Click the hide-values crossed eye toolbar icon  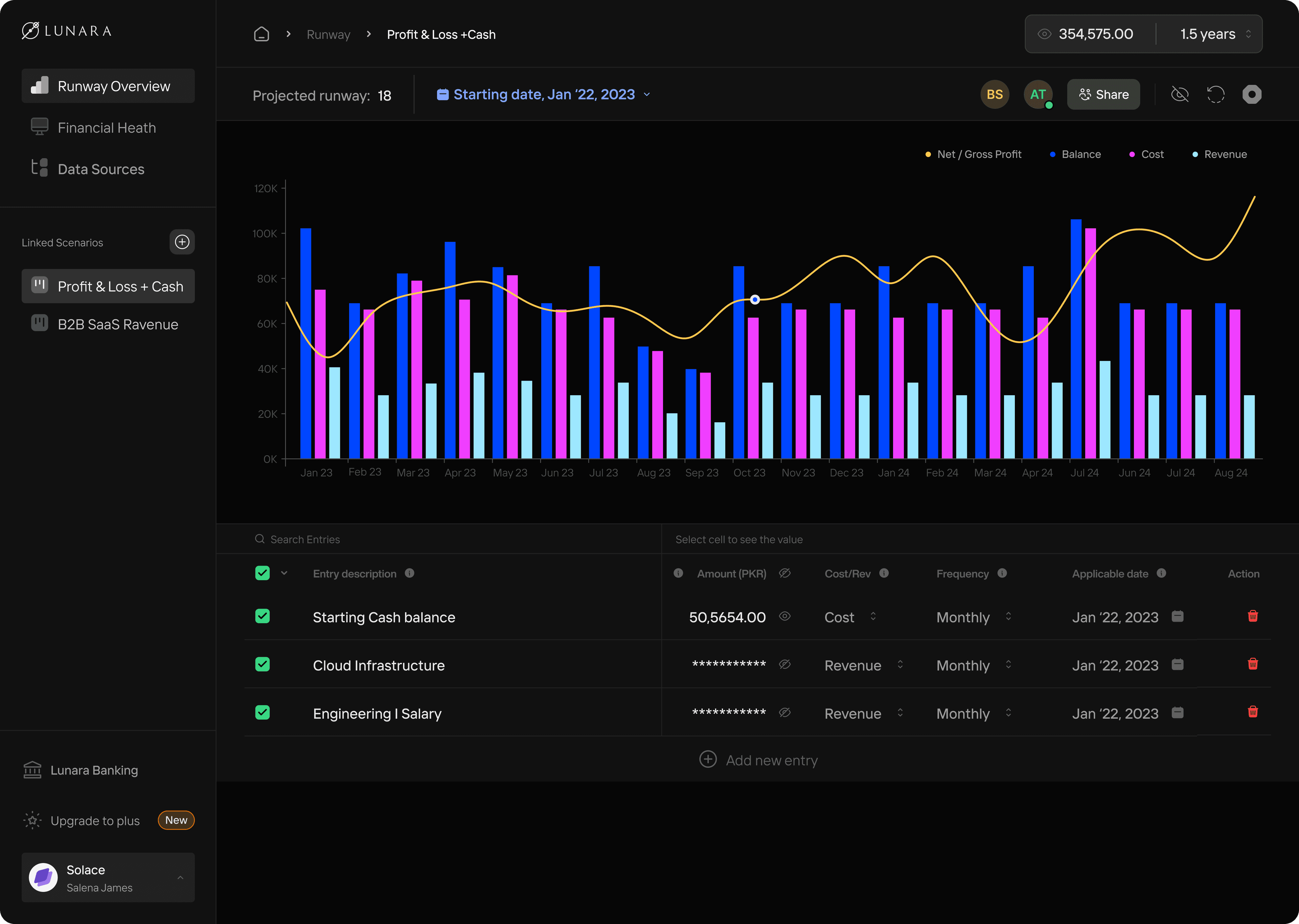coord(1180,94)
